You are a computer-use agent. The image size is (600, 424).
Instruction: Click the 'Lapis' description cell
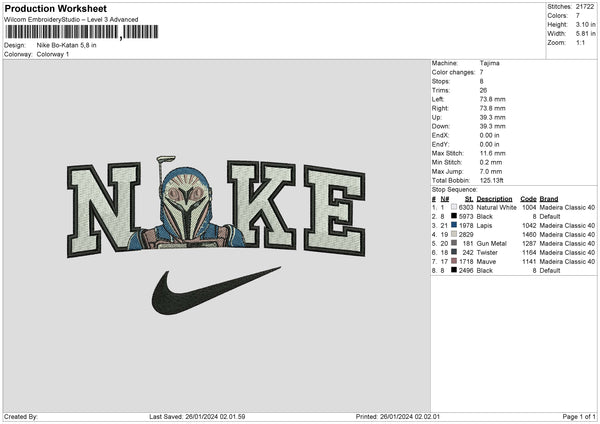[x=484, y=225]
